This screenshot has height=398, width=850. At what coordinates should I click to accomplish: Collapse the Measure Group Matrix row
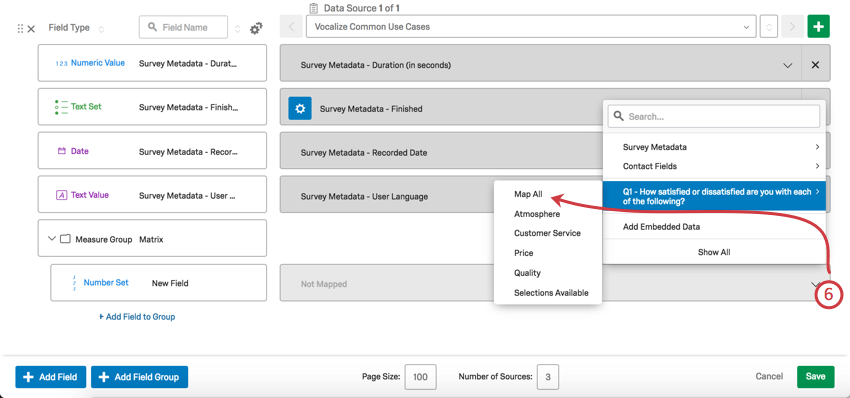click(x=52, y=238)
